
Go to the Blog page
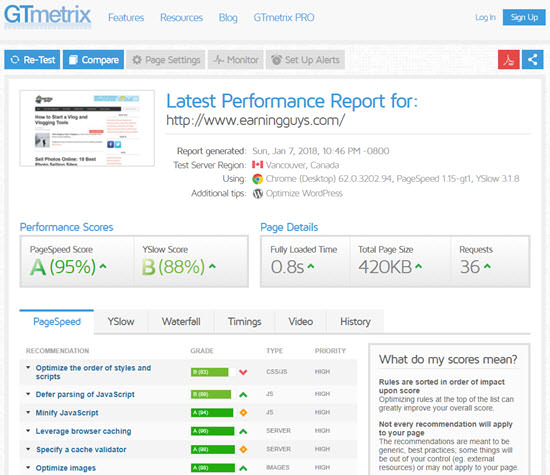pos(228,18)
